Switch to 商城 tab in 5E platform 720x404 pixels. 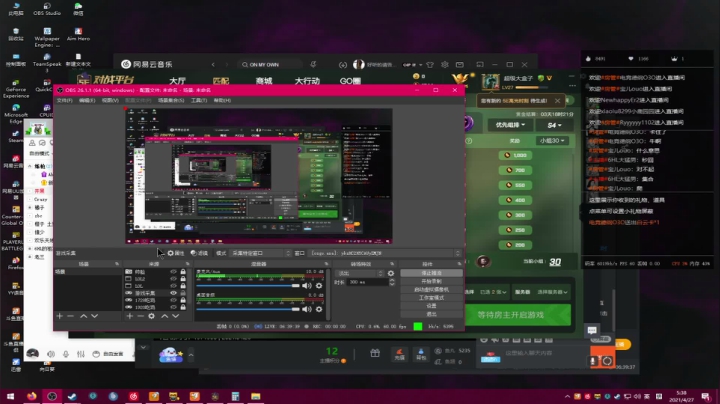click(x=264, y=81)
